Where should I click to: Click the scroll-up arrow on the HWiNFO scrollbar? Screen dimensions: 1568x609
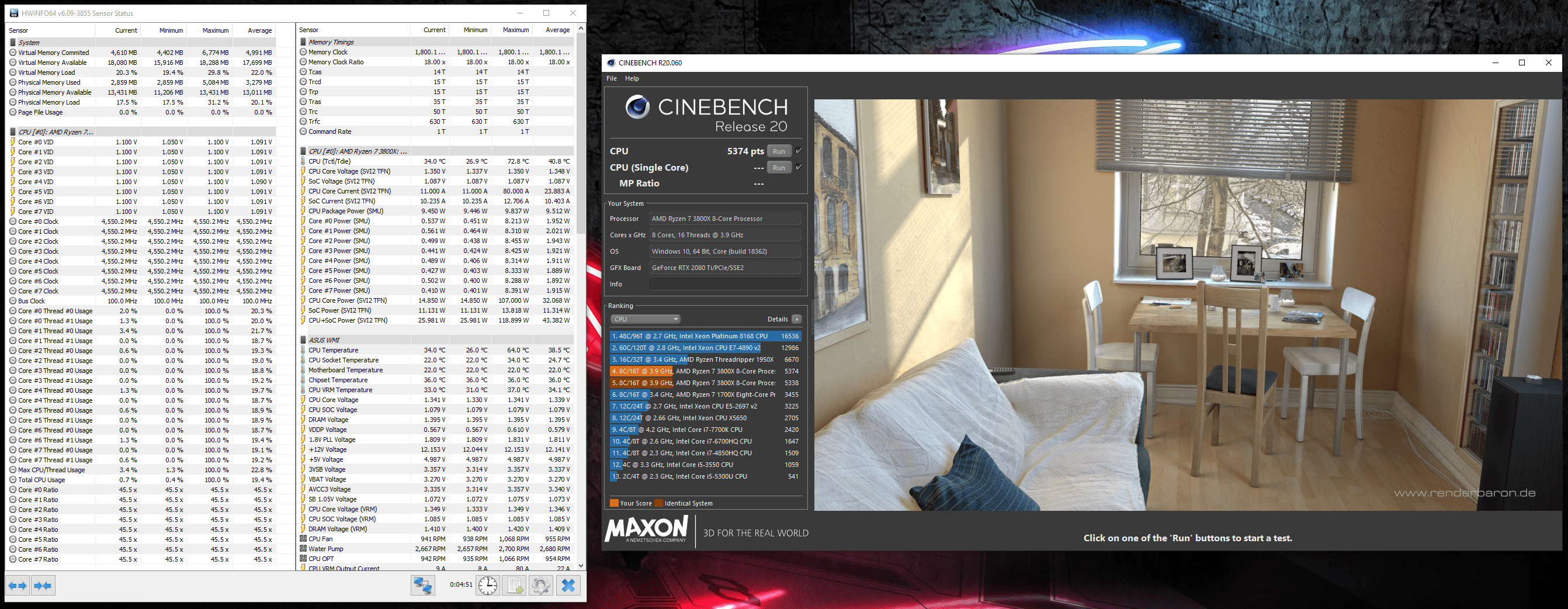(x=581, y=29)
